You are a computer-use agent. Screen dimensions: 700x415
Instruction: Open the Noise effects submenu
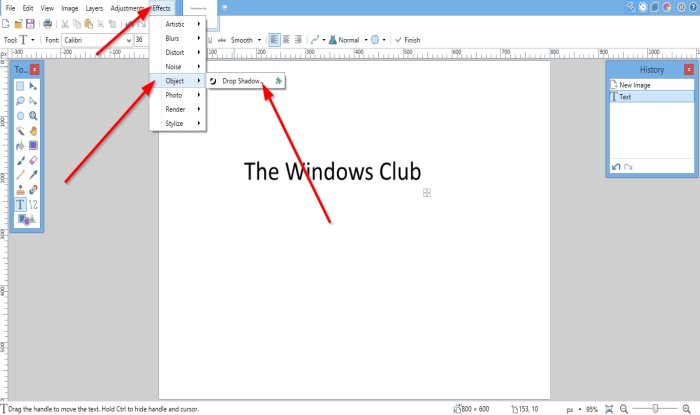tap(178, 66)
